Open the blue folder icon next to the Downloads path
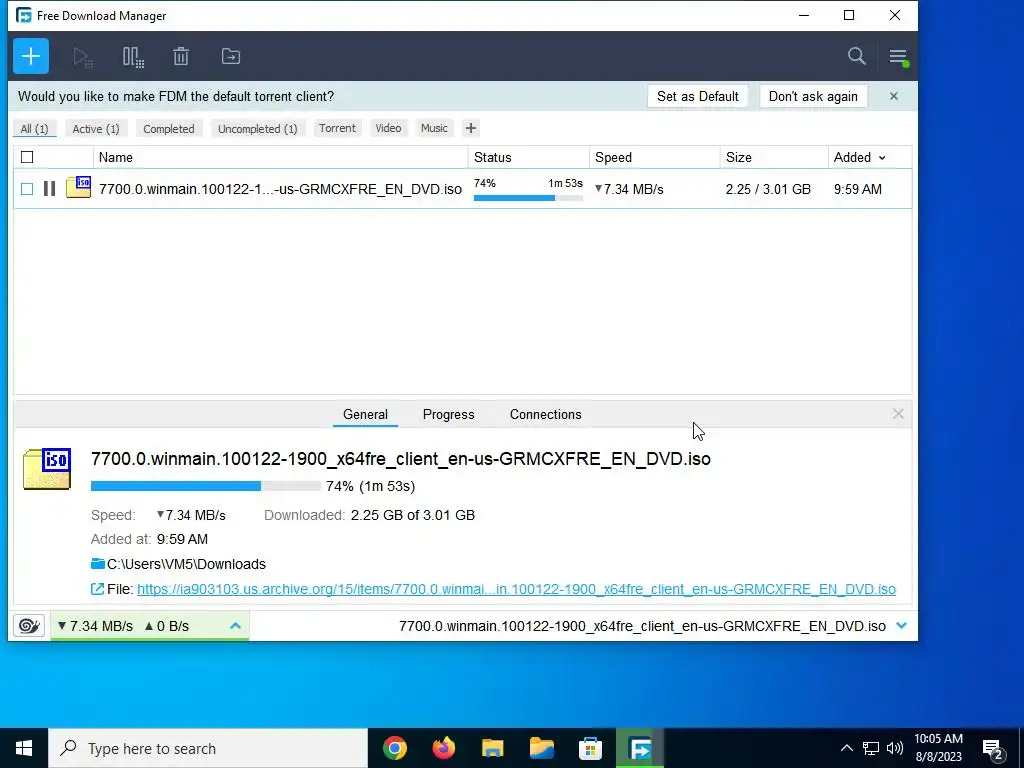The image size is (1024, 768). point(98,564)
